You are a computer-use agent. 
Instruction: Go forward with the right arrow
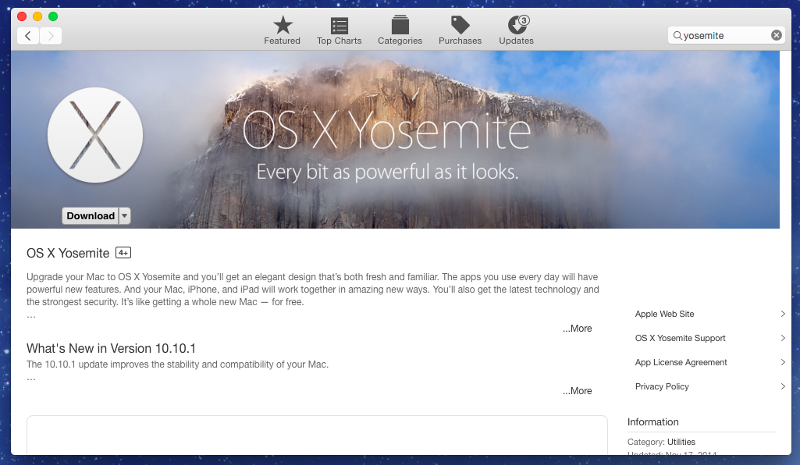click(51, 36)
